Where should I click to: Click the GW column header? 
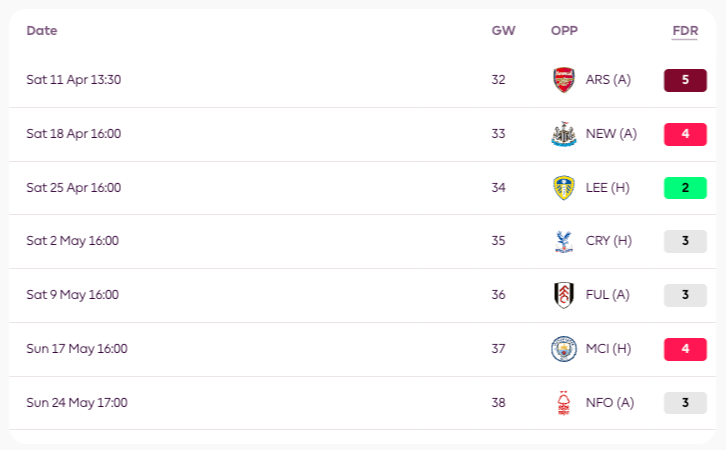point(503,31)
